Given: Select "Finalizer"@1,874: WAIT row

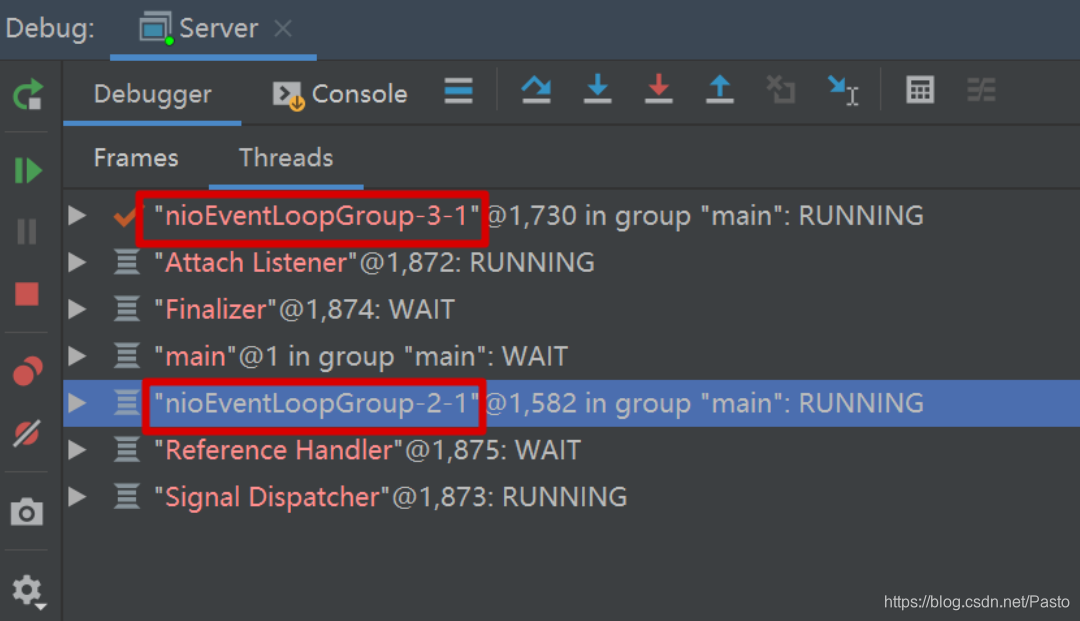Looking at the screenshot, I should pyautogui.click(x=572, y=309).
